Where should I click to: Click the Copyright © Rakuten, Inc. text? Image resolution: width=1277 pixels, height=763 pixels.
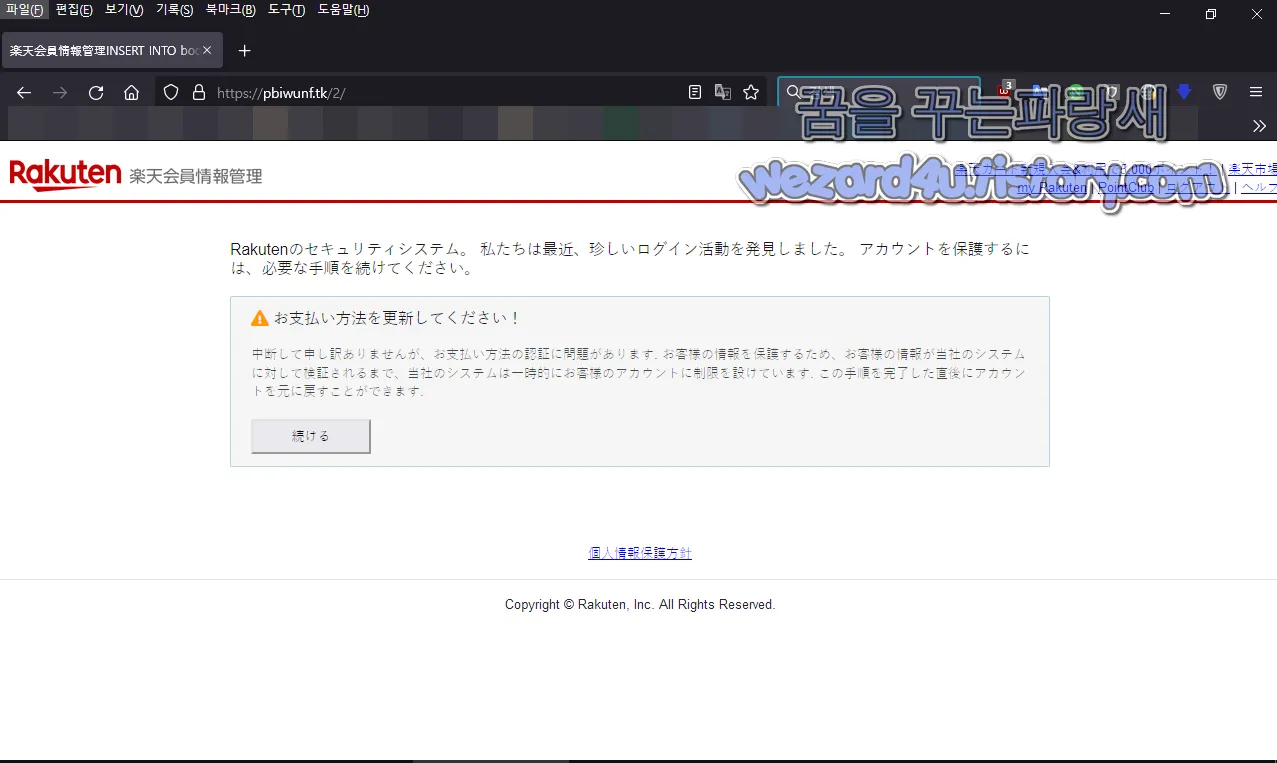click(x=640, y=605)
